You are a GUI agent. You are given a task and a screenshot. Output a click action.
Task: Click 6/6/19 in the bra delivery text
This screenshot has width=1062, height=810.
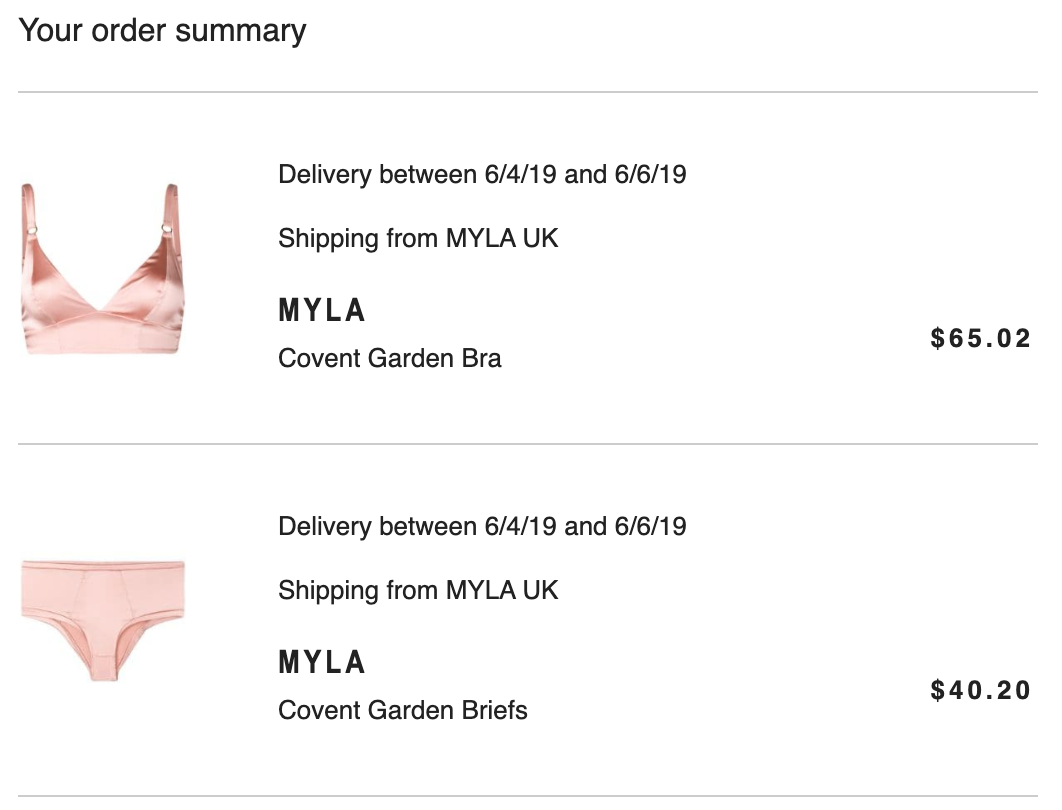click(650, 175)
